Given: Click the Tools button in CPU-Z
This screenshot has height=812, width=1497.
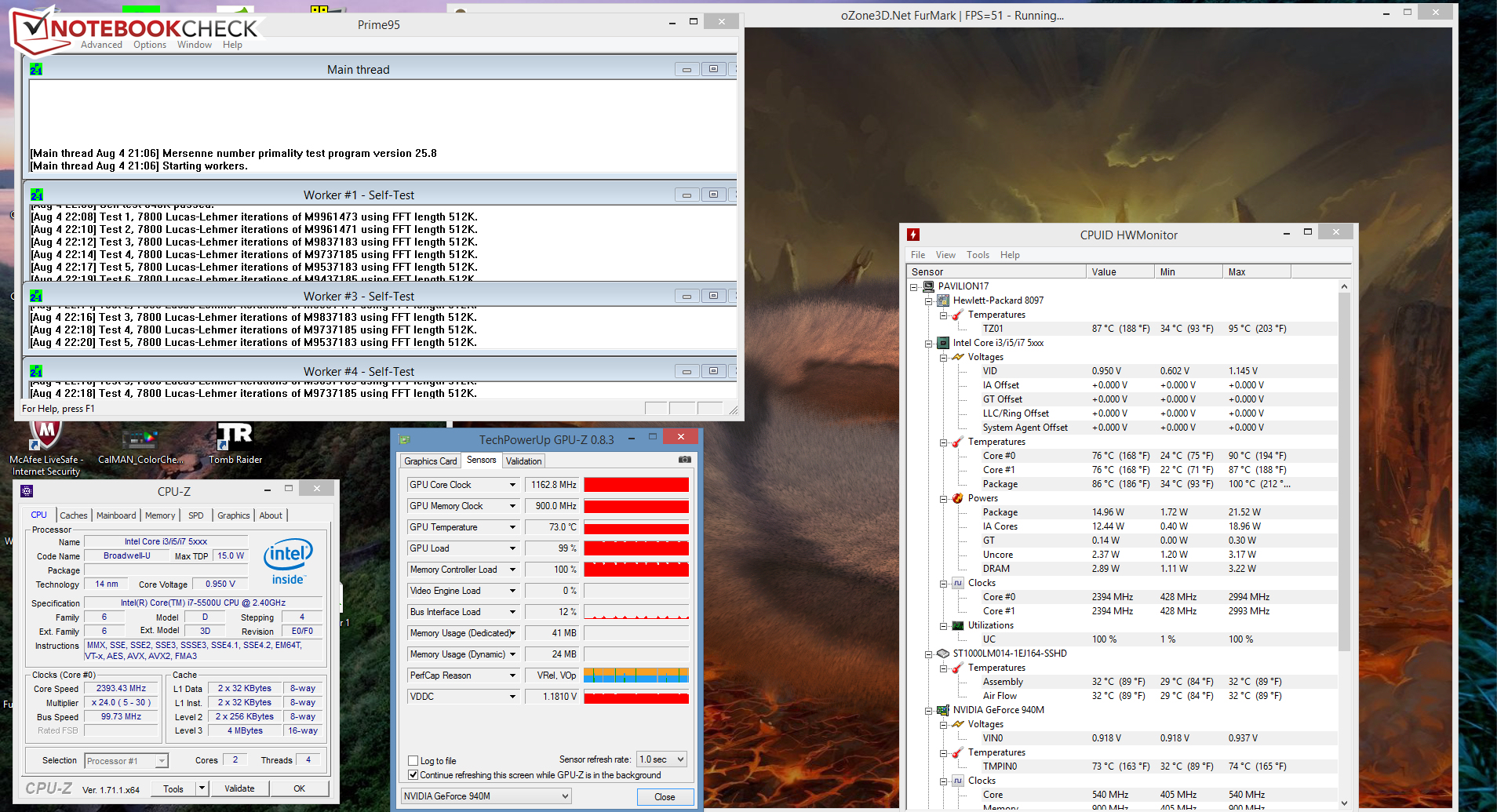Looking at the screenshot, I should click(x=173, y=788).
